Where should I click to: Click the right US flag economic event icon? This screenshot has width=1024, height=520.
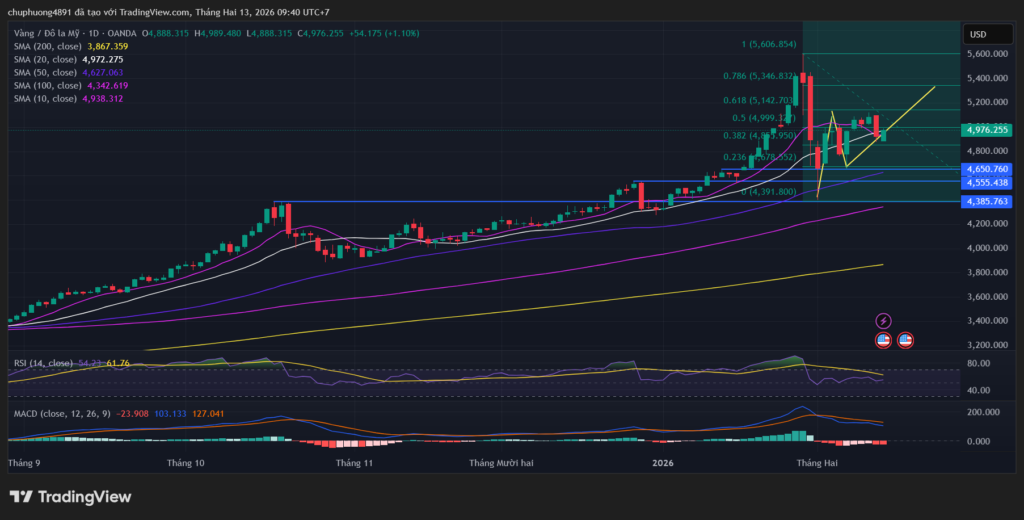point(905,340)
